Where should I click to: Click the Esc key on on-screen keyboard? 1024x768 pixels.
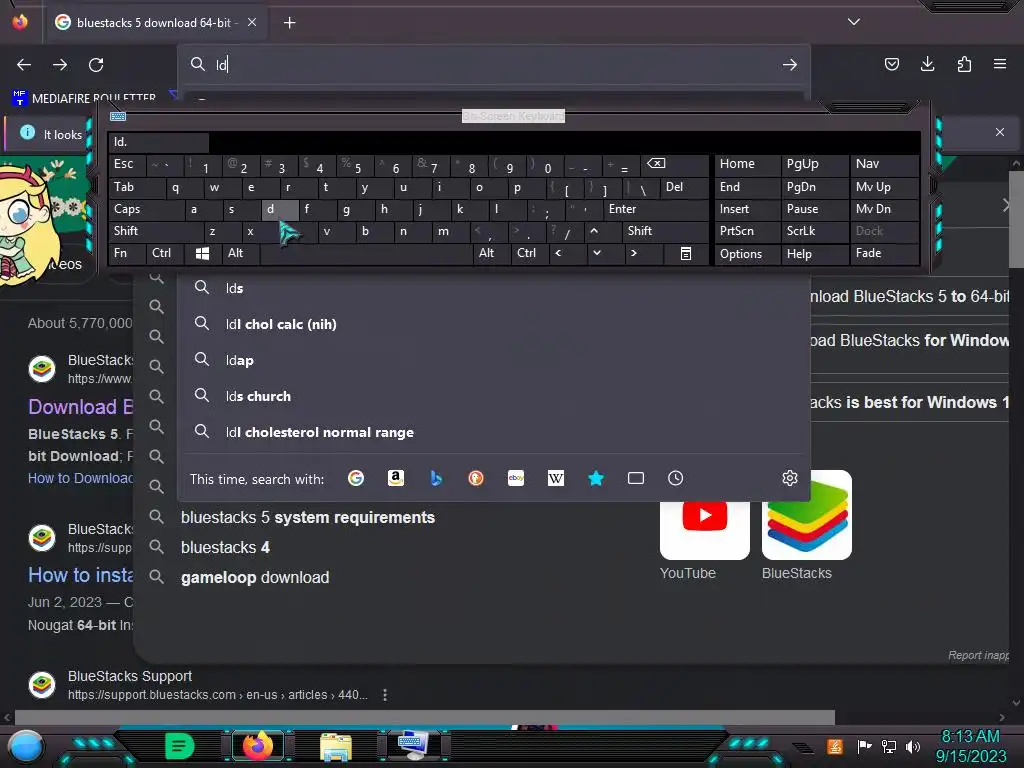point(127,164)
